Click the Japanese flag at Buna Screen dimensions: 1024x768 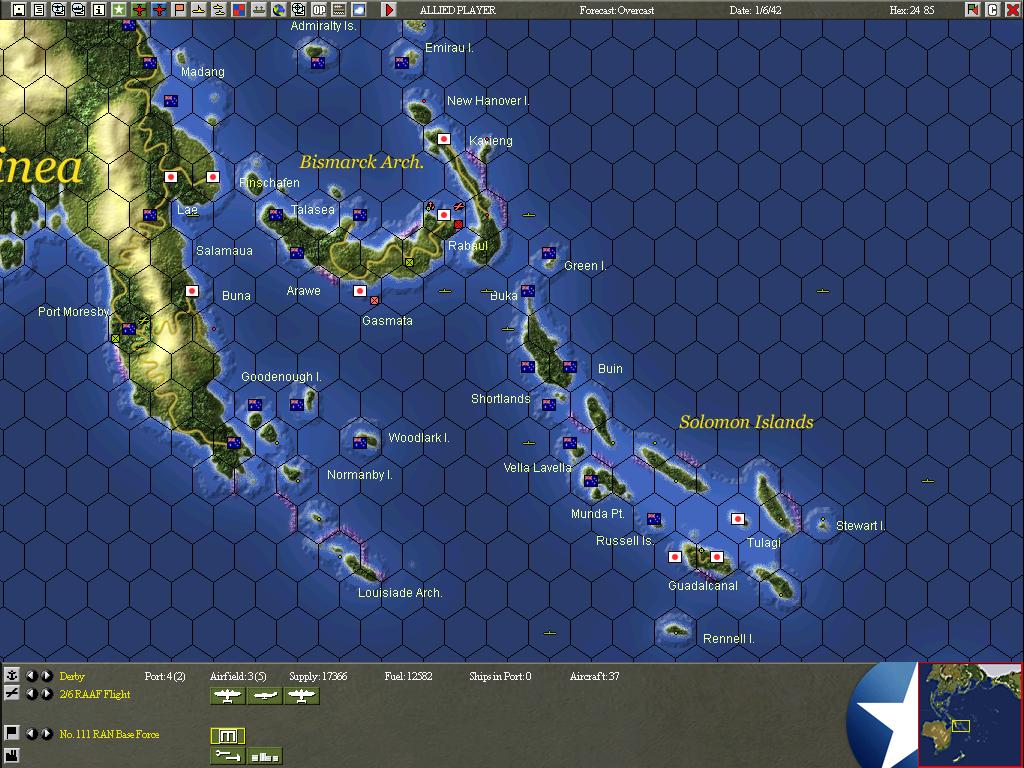[192, 291]
